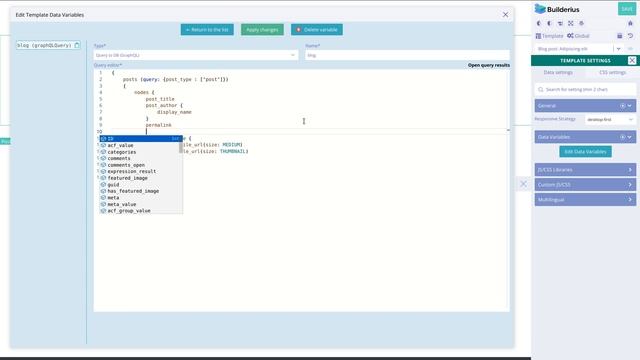Click the undo history arrow icon

630,36
